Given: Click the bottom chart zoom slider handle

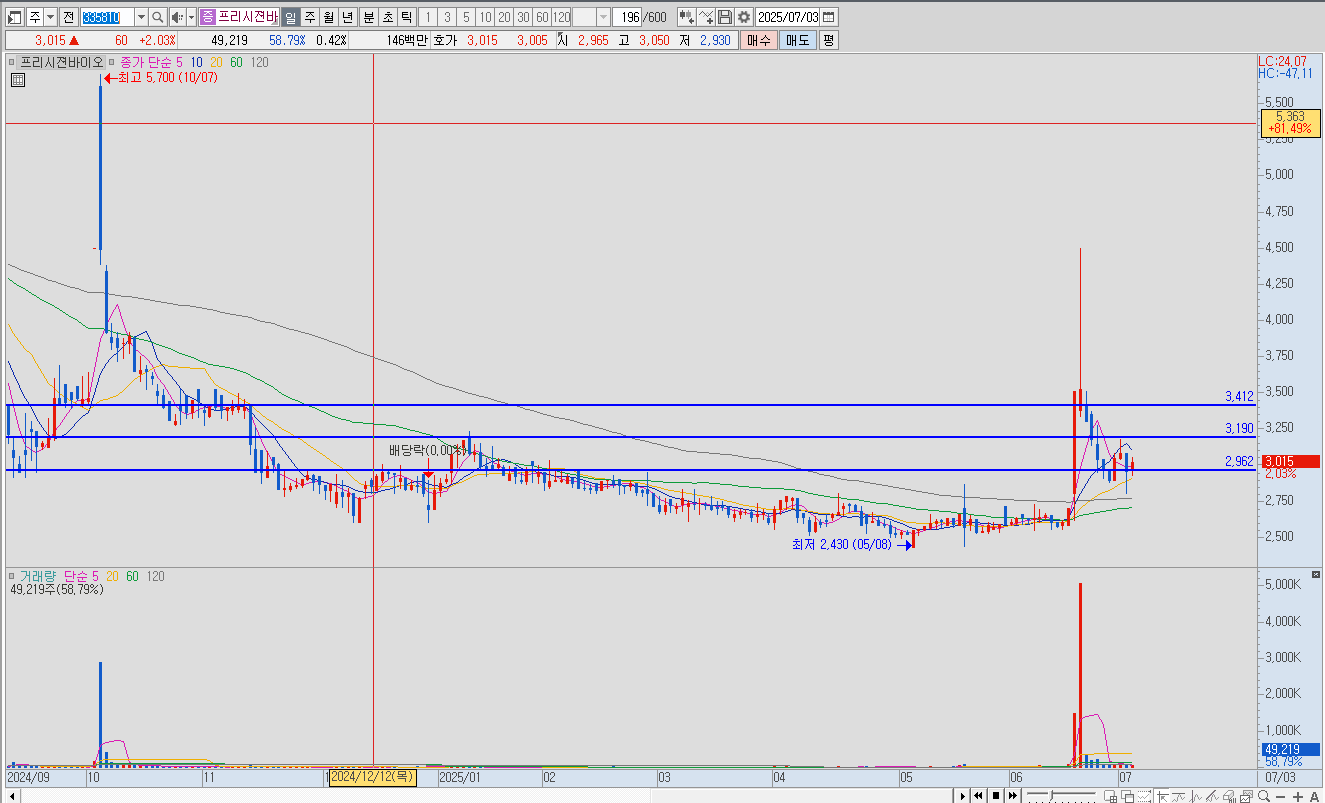Looking at the screenshot, I should point(1051,794).
